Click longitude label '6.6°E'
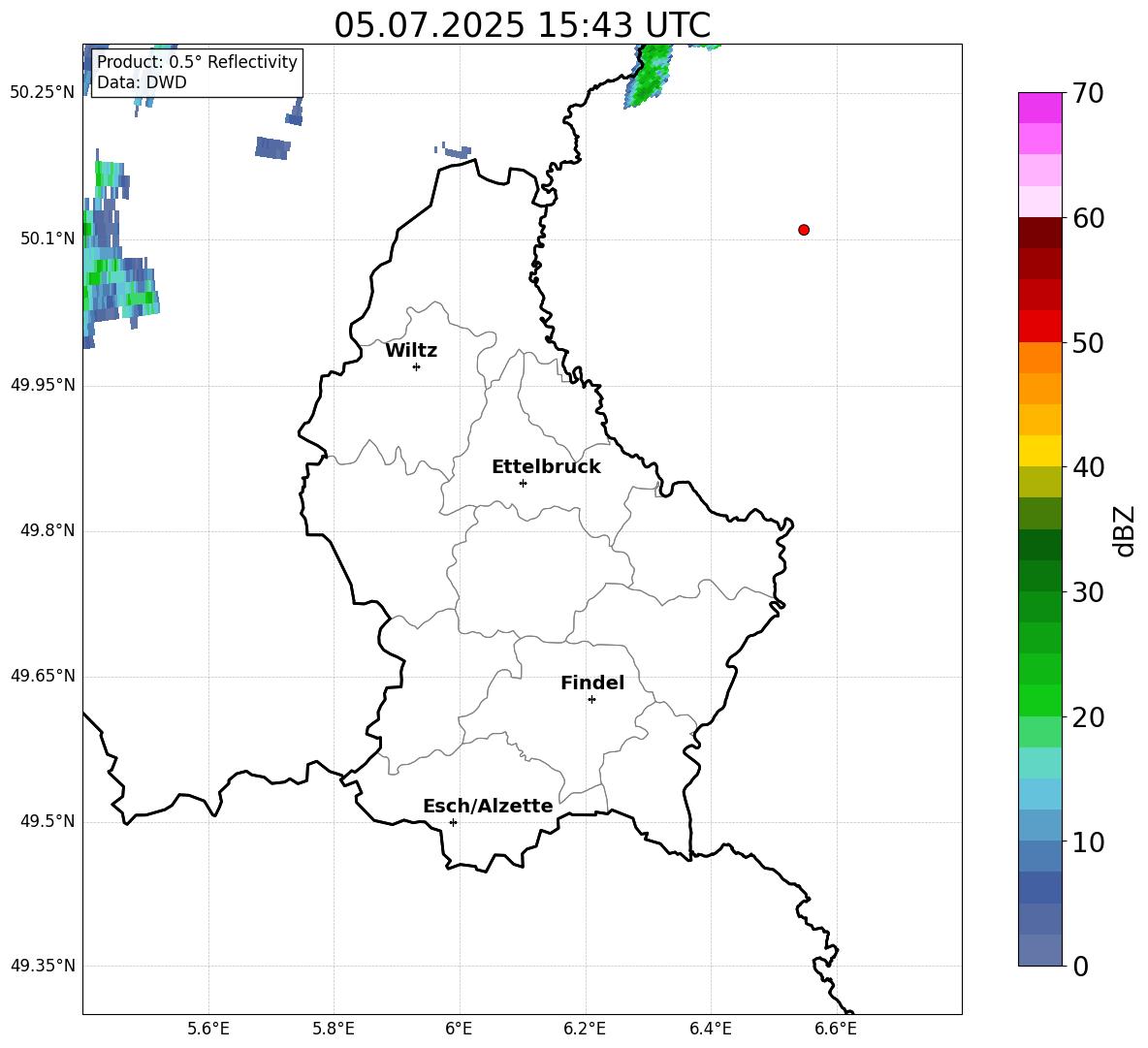This screenshot has height=1048, width=1148. pyautogui.click(x=836, y=1029)
